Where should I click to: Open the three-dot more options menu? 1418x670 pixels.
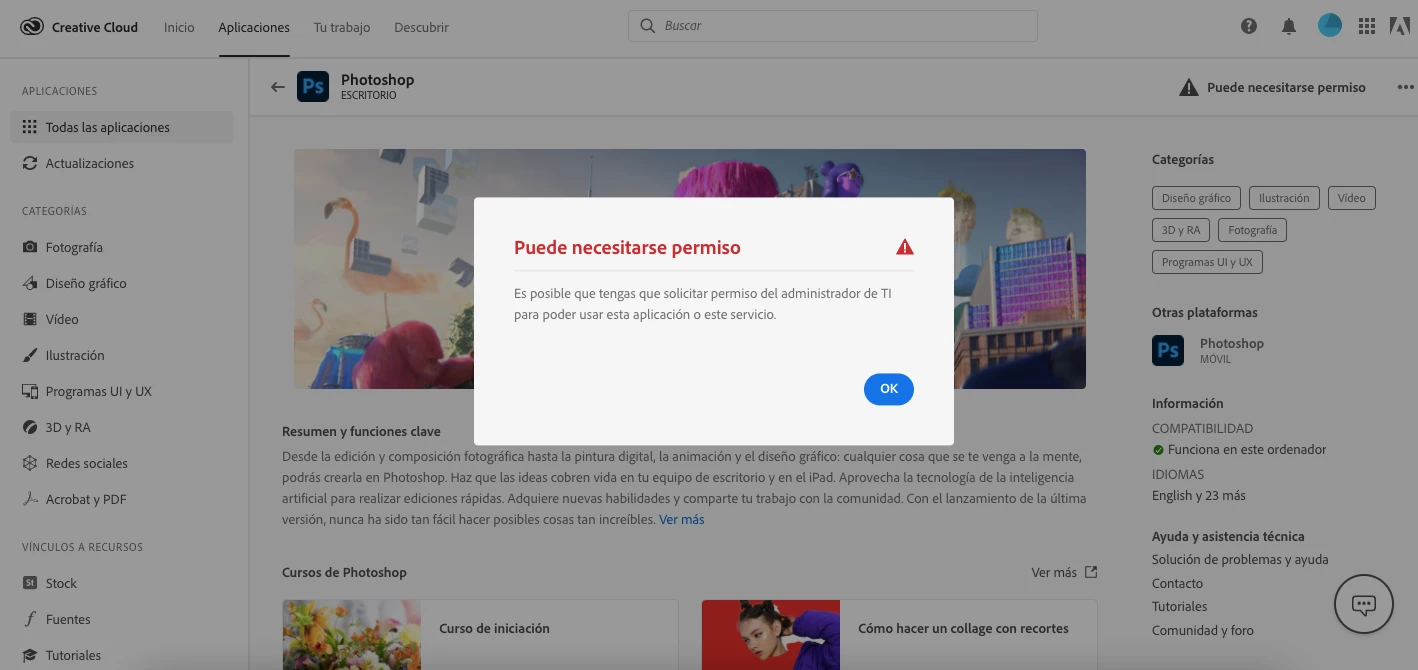pos(1405,87)
